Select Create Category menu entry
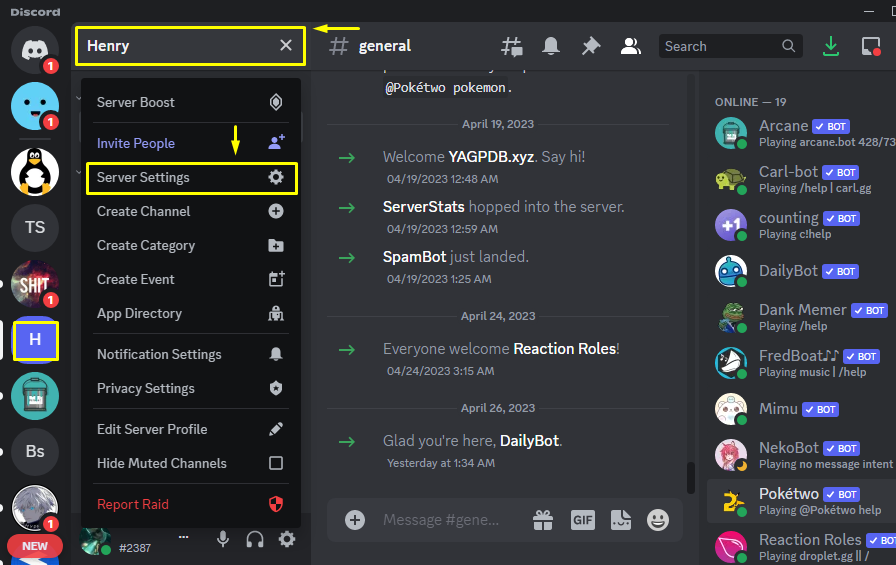The width and height of the screenshot is (896, 565). [191, 246]
